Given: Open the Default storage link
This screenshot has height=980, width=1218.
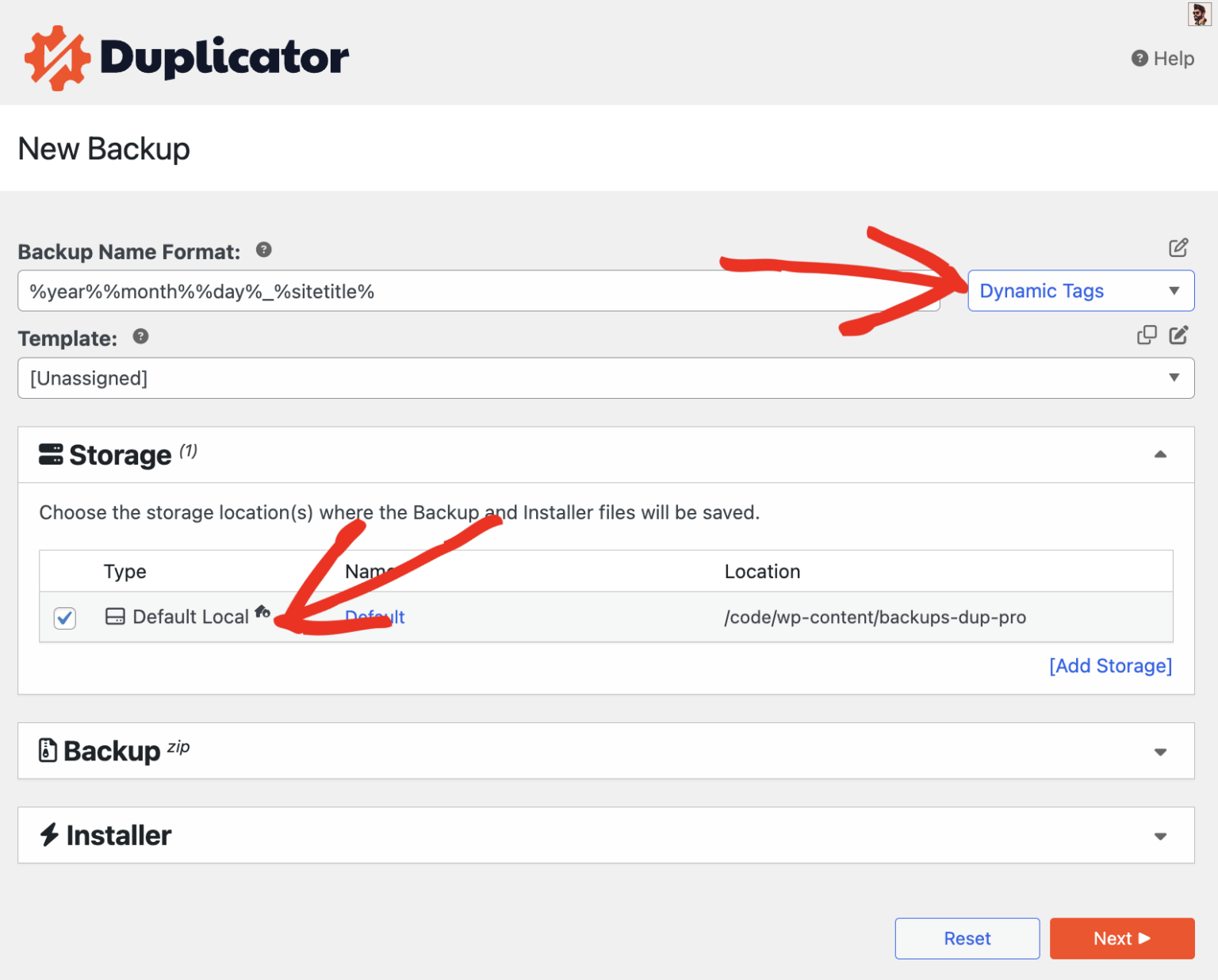Looking at the screenshot, I should point(374,617).
